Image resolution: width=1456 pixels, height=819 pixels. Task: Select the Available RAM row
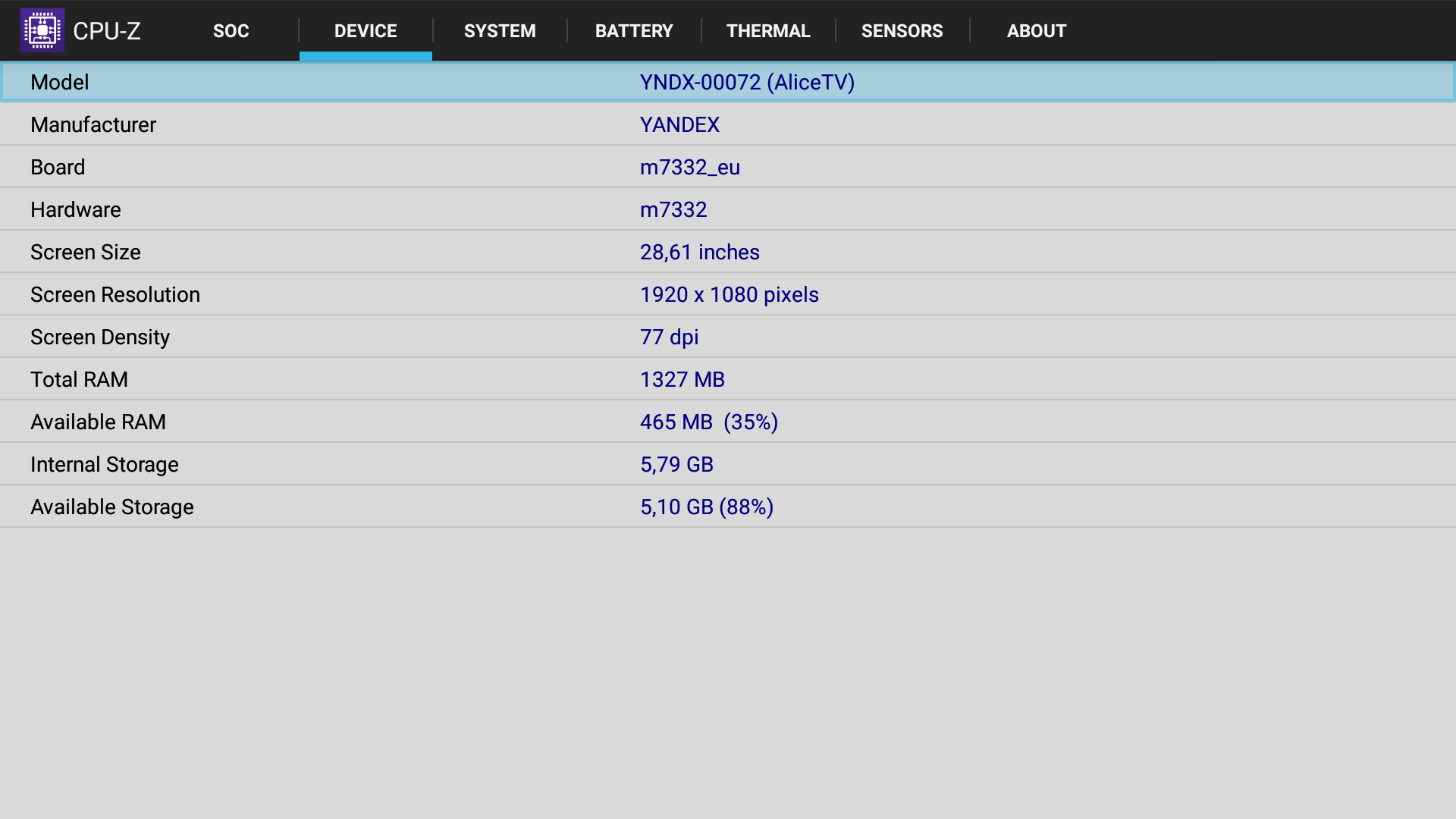728,422
